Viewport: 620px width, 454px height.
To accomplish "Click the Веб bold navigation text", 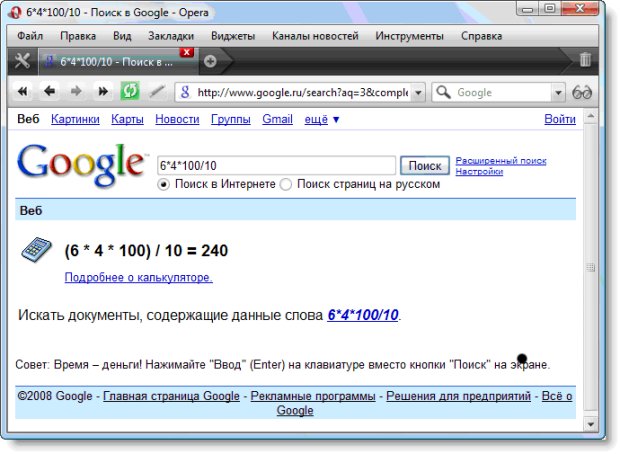I will click(28, 119).
